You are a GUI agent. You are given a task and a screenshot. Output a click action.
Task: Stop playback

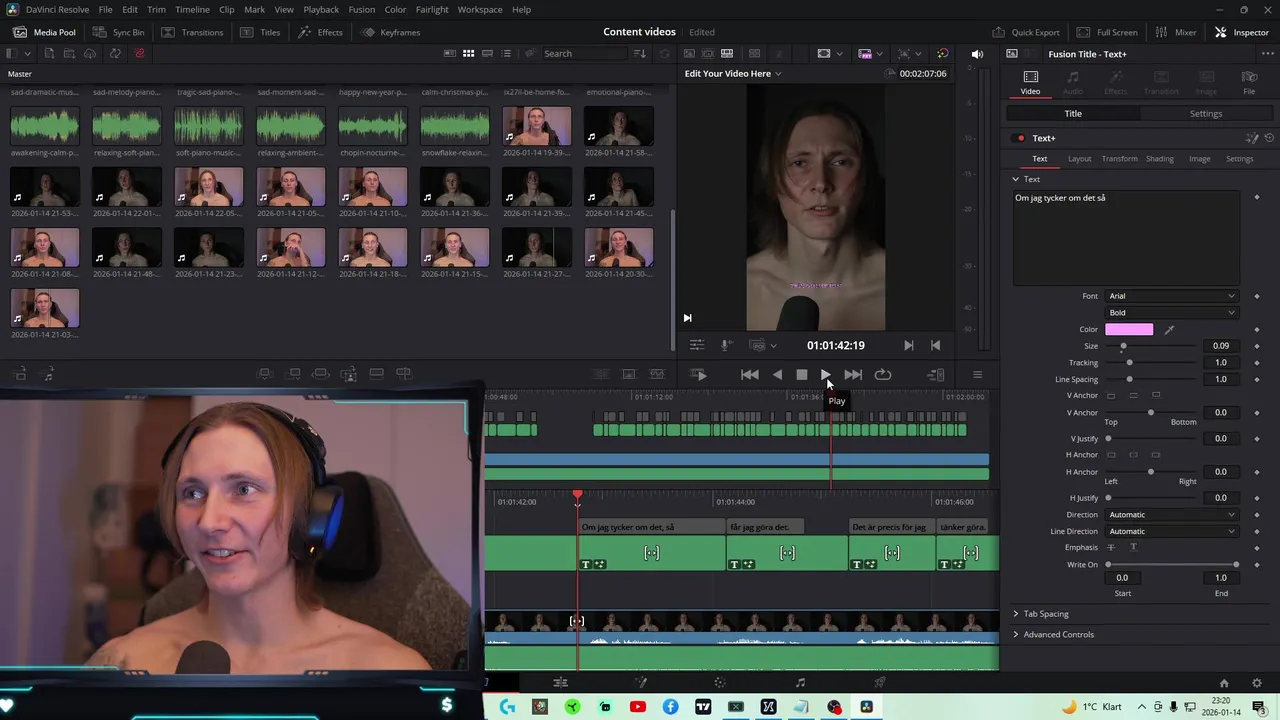coord(801,374)
